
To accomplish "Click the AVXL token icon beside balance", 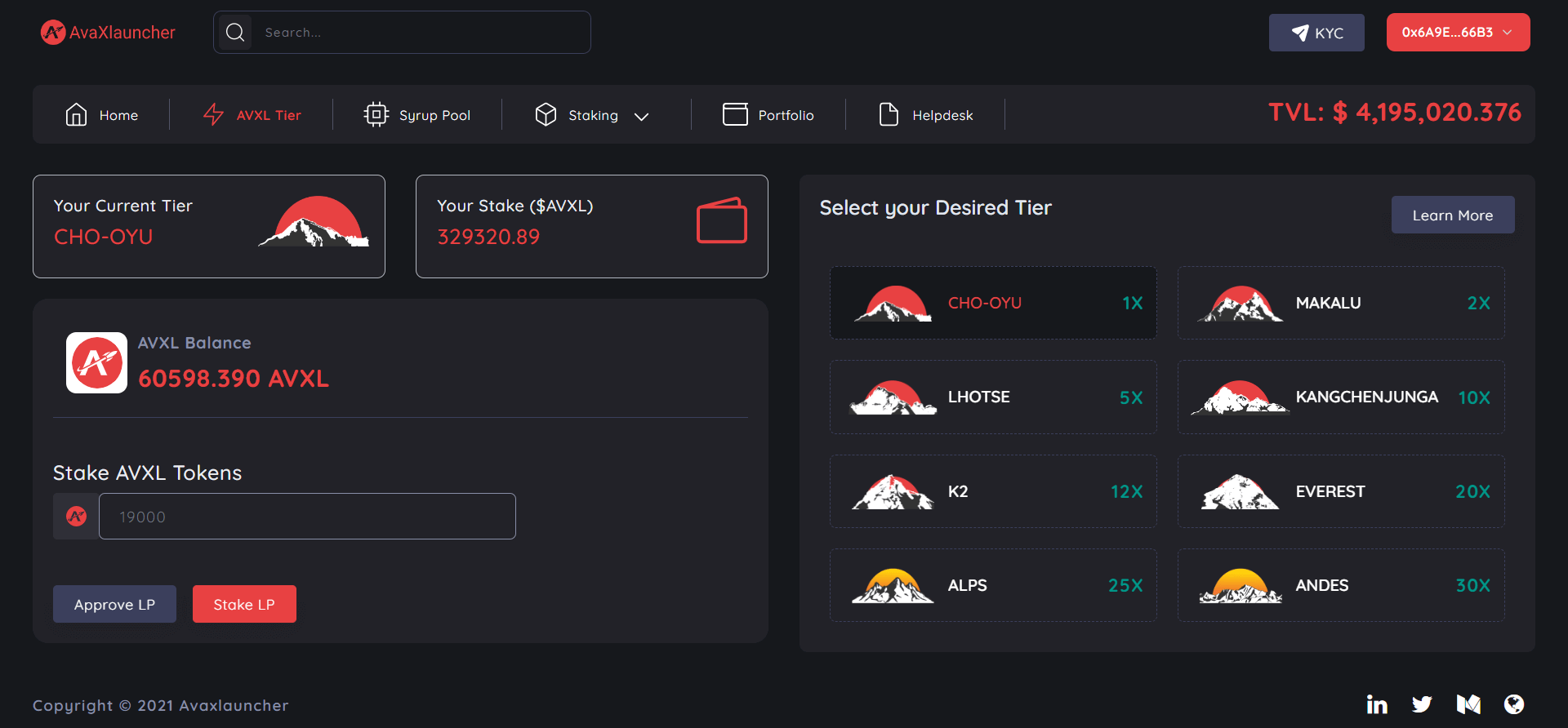I will click(96, 362).
